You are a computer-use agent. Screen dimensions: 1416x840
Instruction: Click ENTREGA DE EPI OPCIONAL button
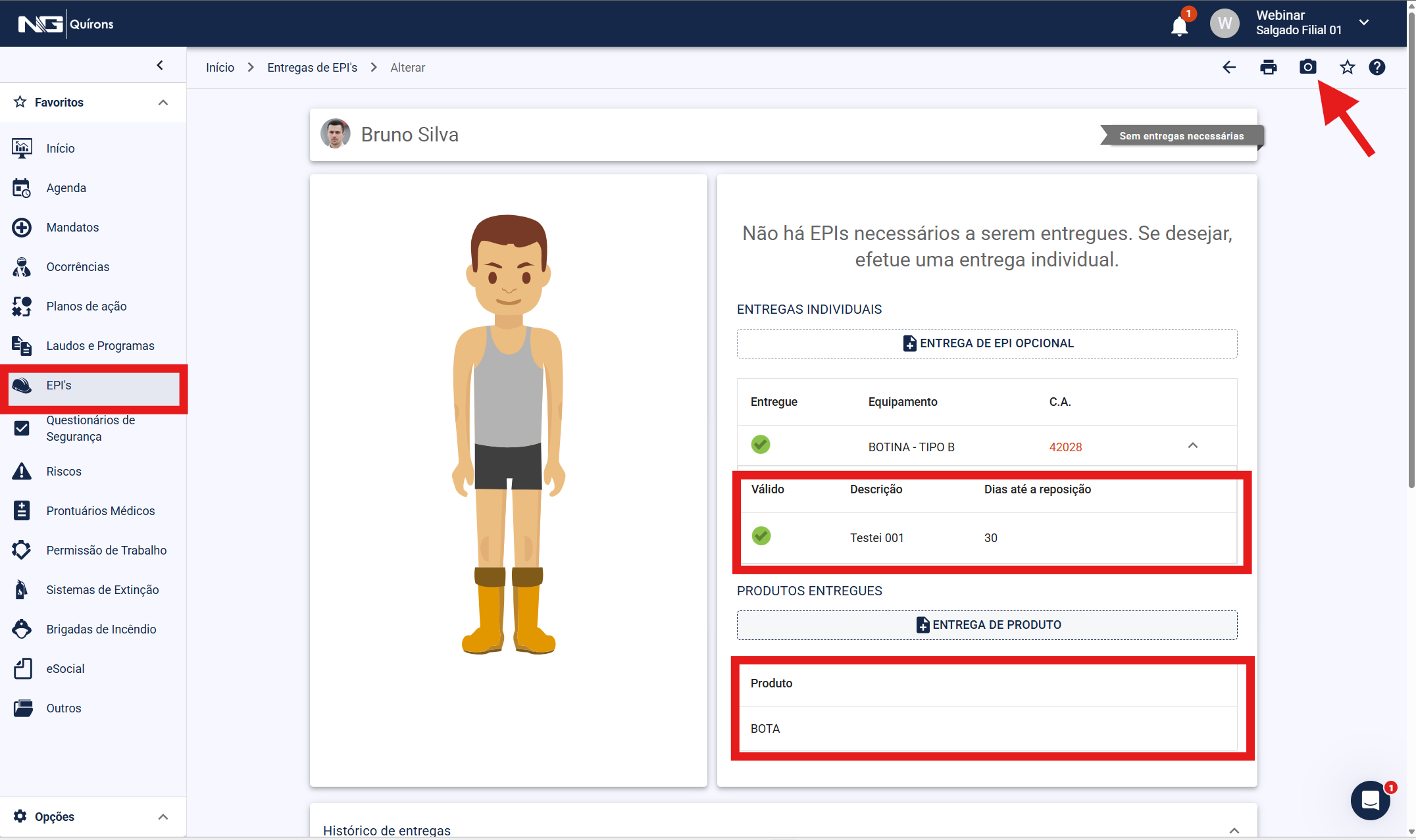pyautogui.click(x=986, y=343)
